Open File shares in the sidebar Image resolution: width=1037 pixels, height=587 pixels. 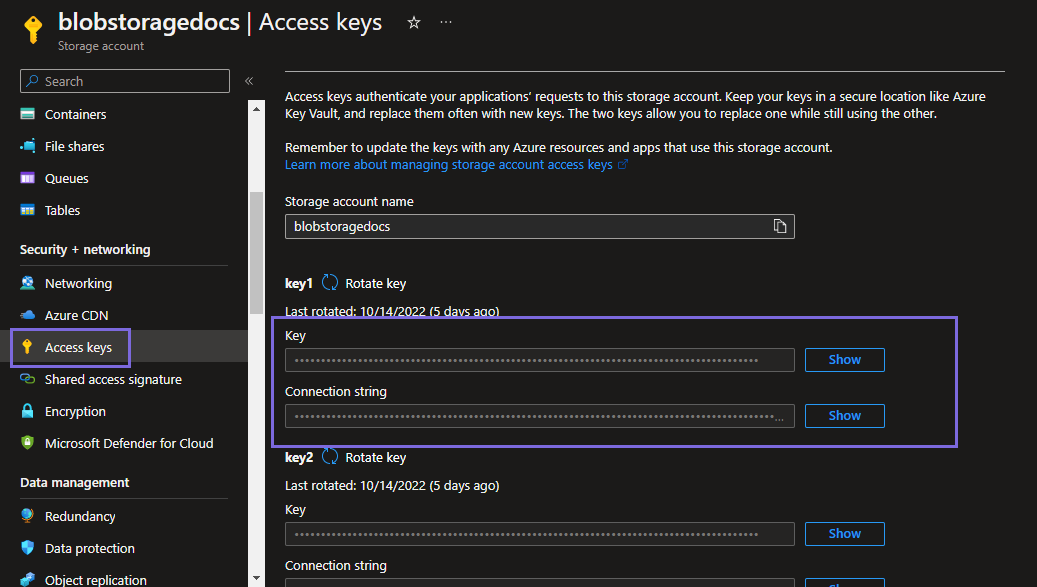[74, 146]
